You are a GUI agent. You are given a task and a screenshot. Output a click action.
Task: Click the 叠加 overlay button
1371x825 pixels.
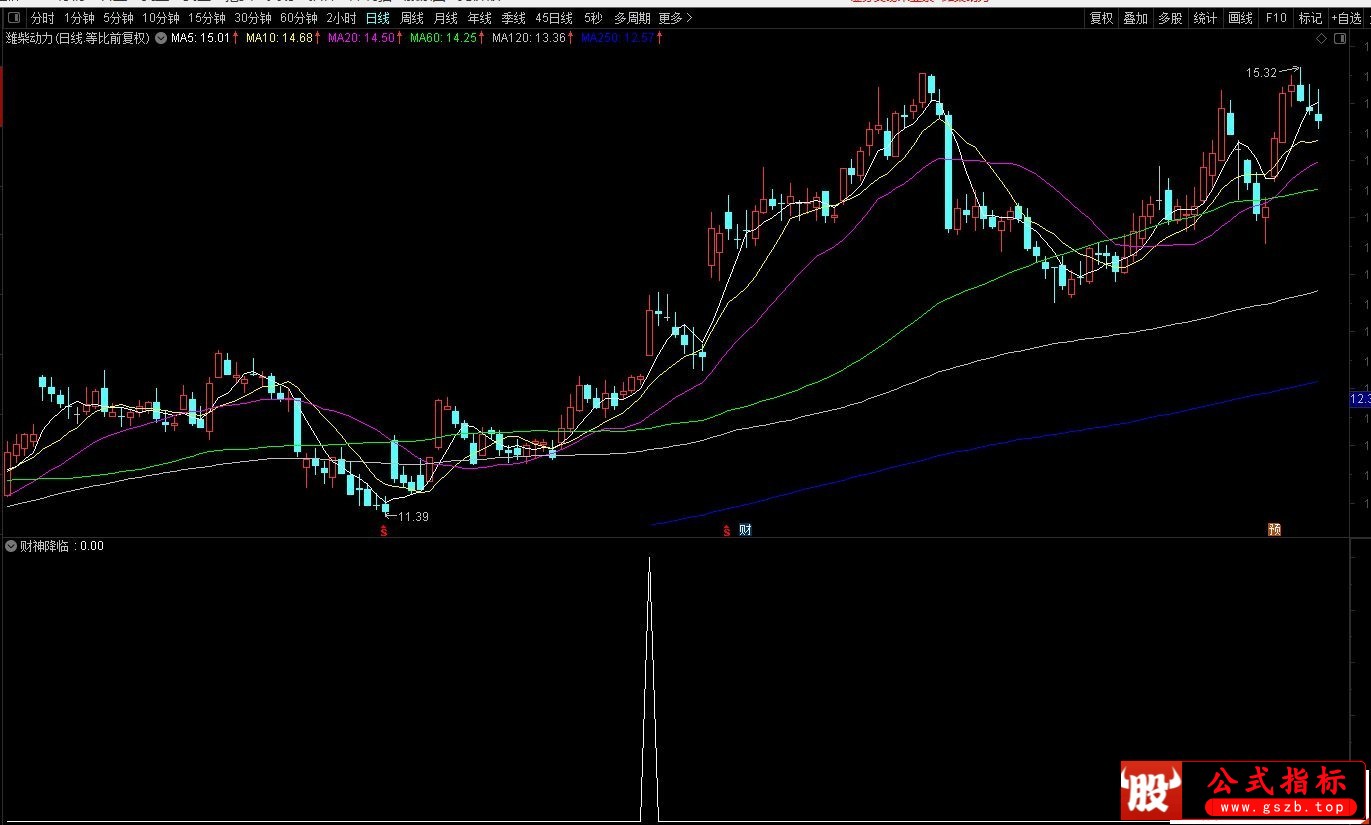point(1135,18)
